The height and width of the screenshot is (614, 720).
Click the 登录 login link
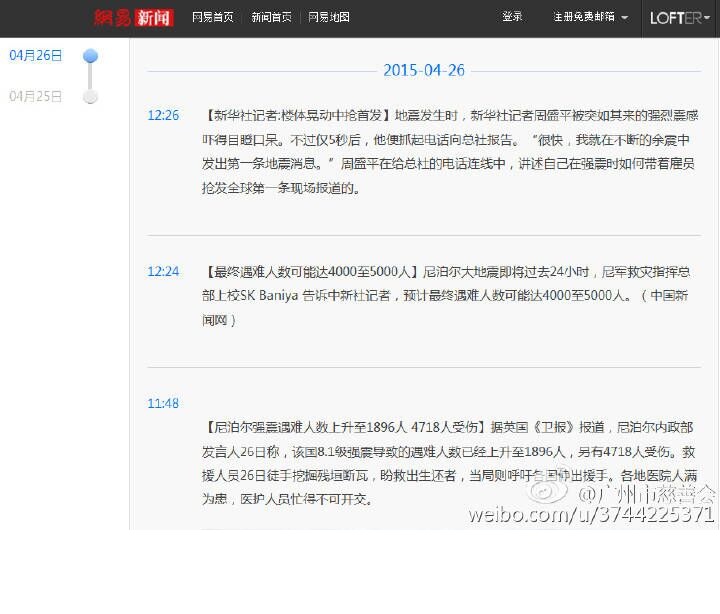pyautogui.click(x=512, y=17)
